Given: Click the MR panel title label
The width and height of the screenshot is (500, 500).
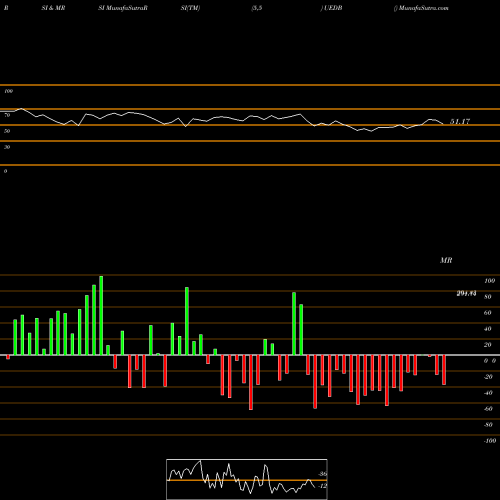Looking at the screenshot, I should pyautogui.click(x=446, y=260).
